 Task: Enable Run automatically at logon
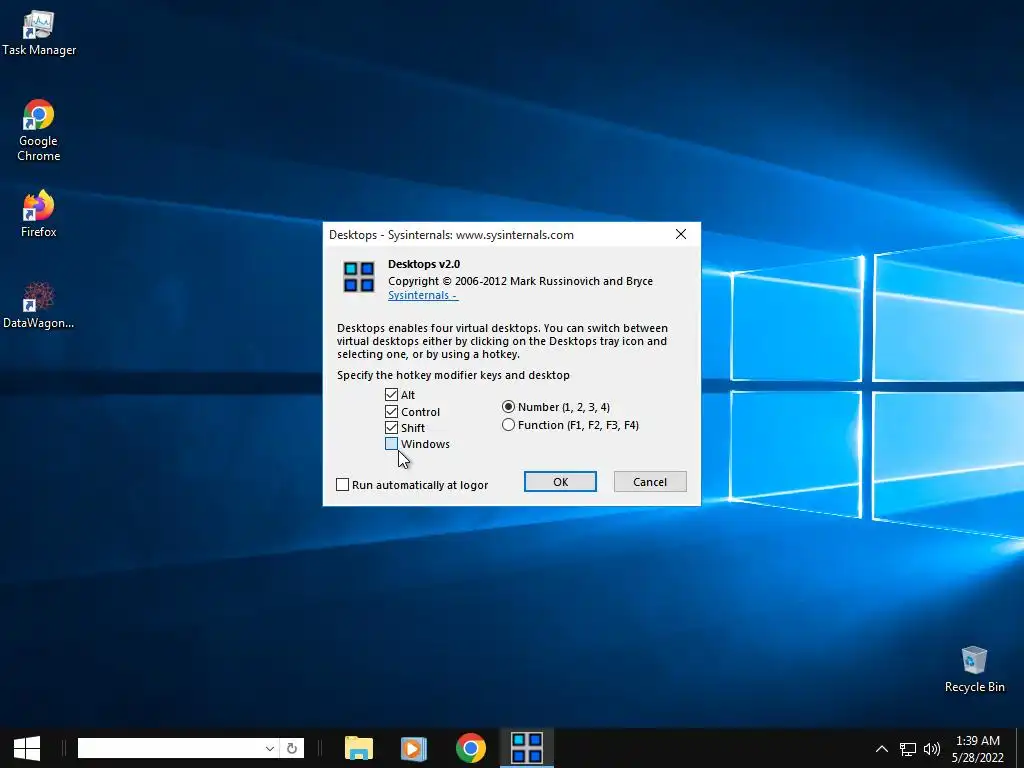coord(342,485)
